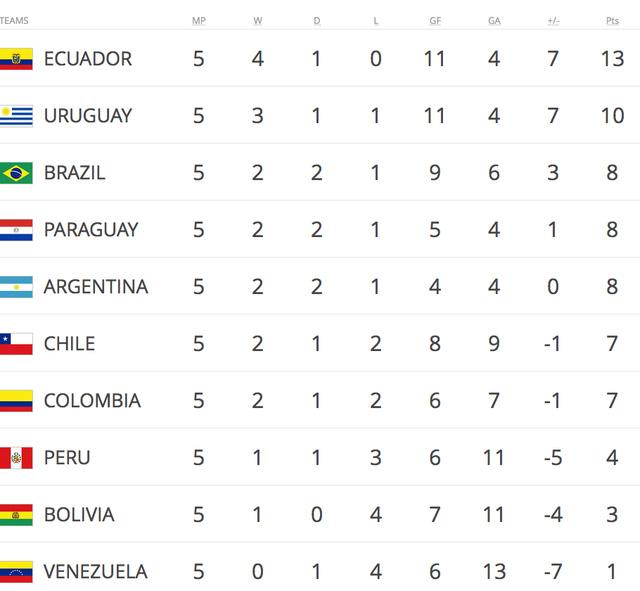Click the Ecuador flag icon
Screen dimensions: 640x591
[x=16, y=59]
